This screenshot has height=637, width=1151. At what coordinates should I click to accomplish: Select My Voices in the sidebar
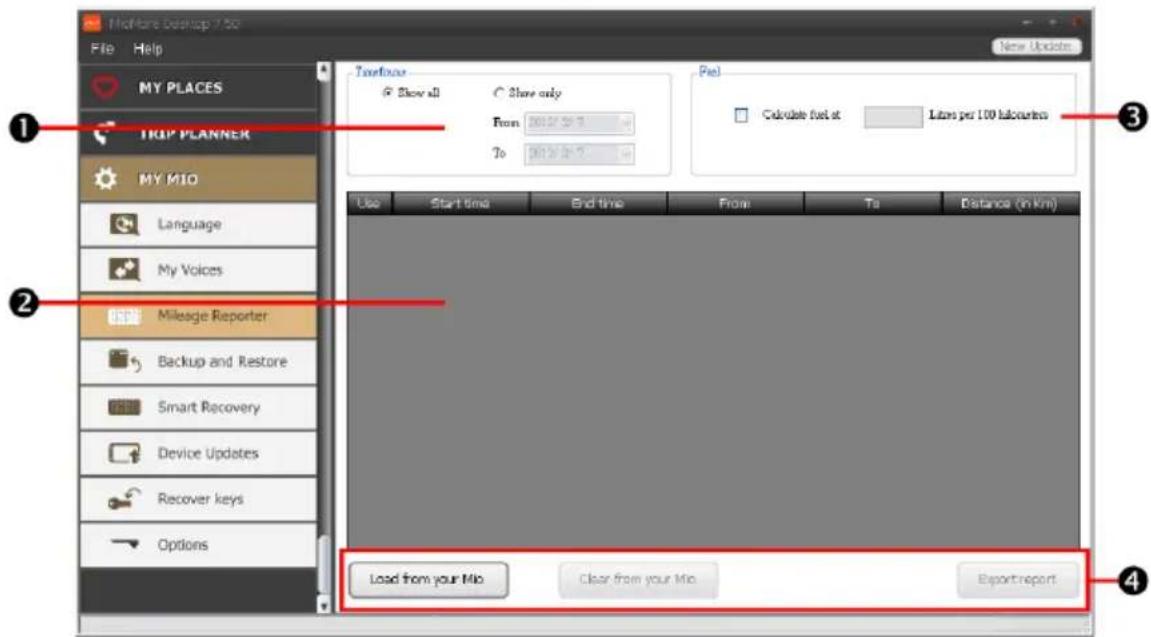198,269
